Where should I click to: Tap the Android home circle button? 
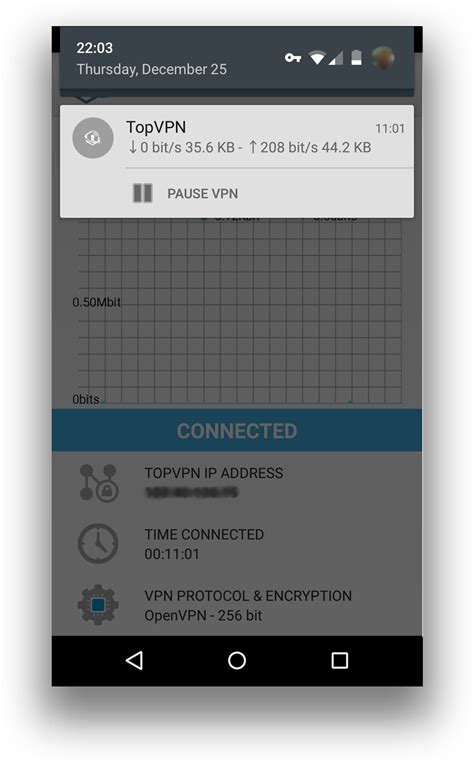point(237,660)
